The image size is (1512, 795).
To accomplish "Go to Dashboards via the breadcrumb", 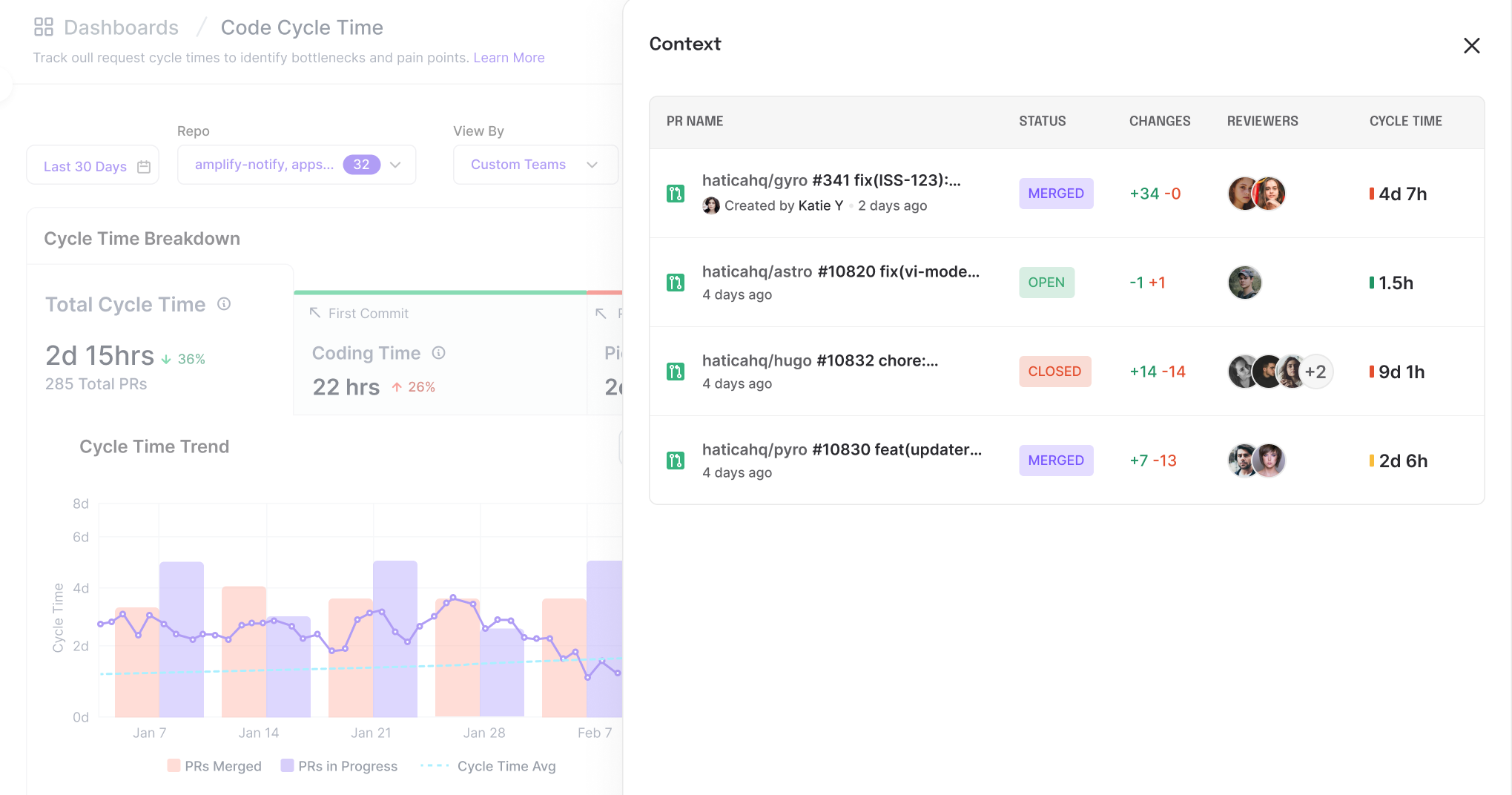I will click(x=121, y=27).
